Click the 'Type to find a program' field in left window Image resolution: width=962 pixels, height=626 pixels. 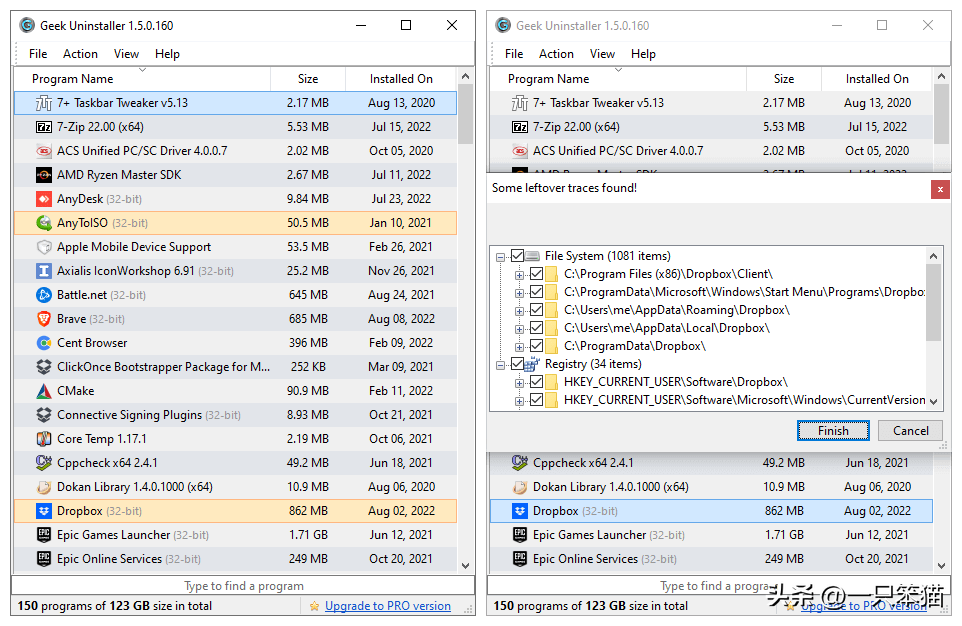point(243,585)
